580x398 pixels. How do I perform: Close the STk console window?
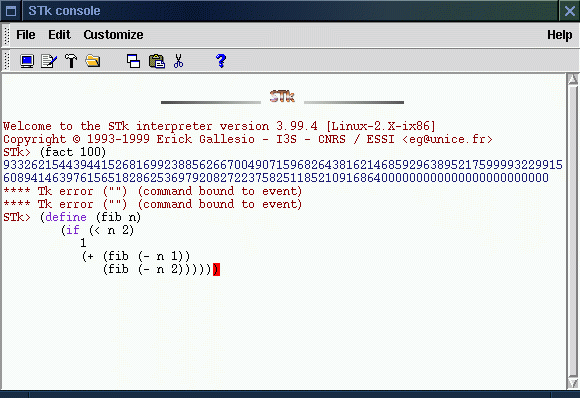pyautogui.click(x=570, y=11)
